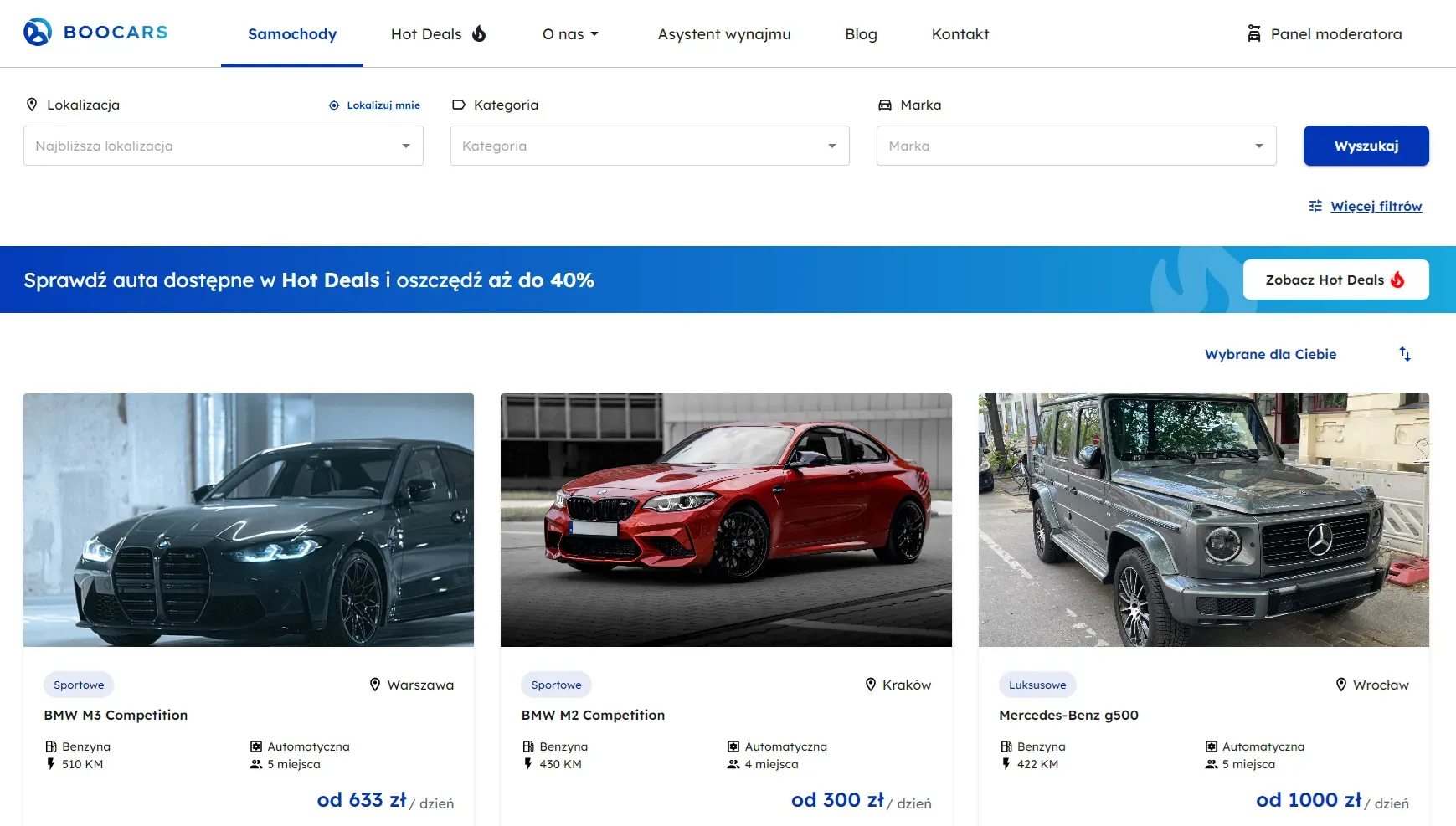Click the moderator panel icon
This screenshot has width=1456, height=826.
1253,33
